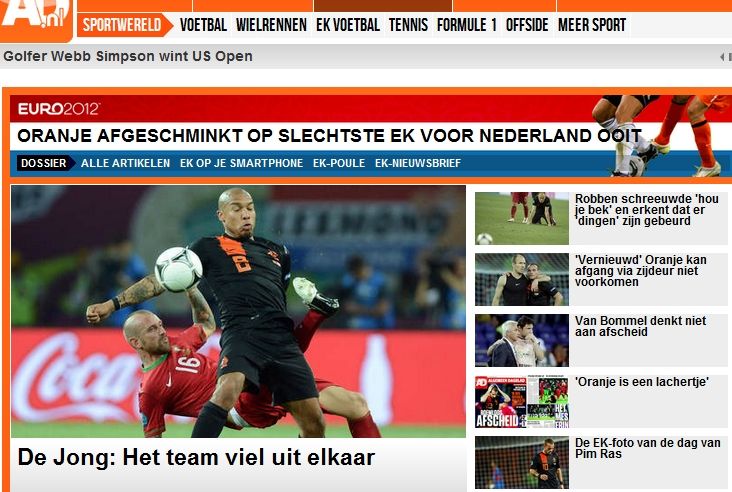Image resolution: width=732 pixels, height=492 pixels.
Task: Open Golfer Webb Simpson ticker headline
Action: [128, 56]
